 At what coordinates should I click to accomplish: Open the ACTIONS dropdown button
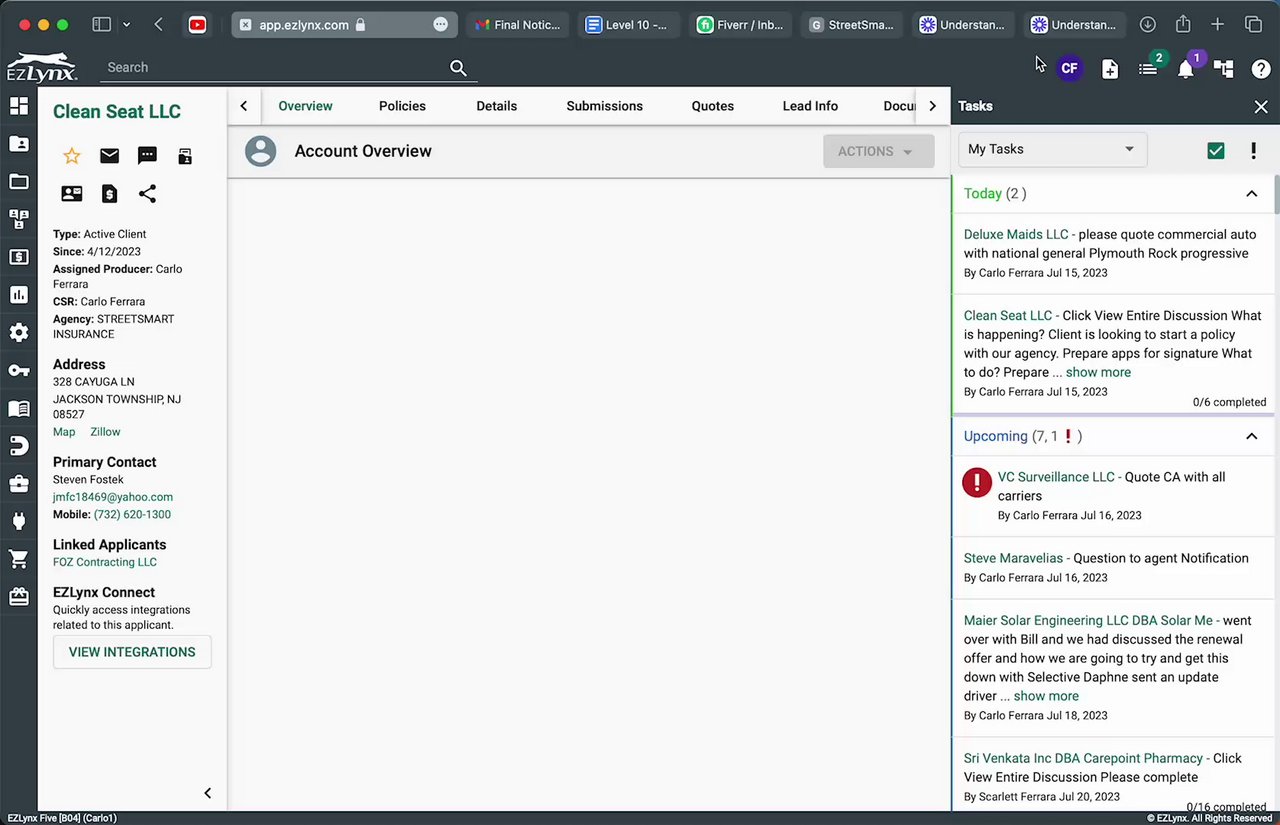pos(878,151)
